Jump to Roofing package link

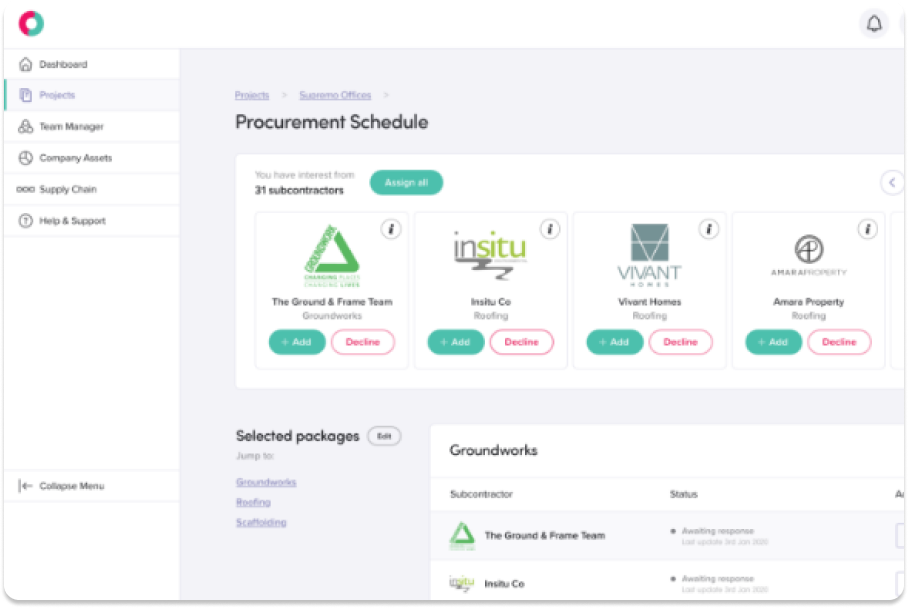(253, 502)
